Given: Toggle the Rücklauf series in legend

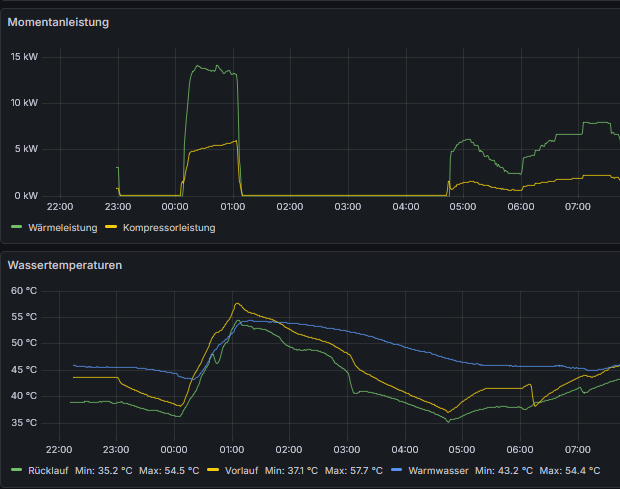Looking at the screenshot, I should click(48, 471).
